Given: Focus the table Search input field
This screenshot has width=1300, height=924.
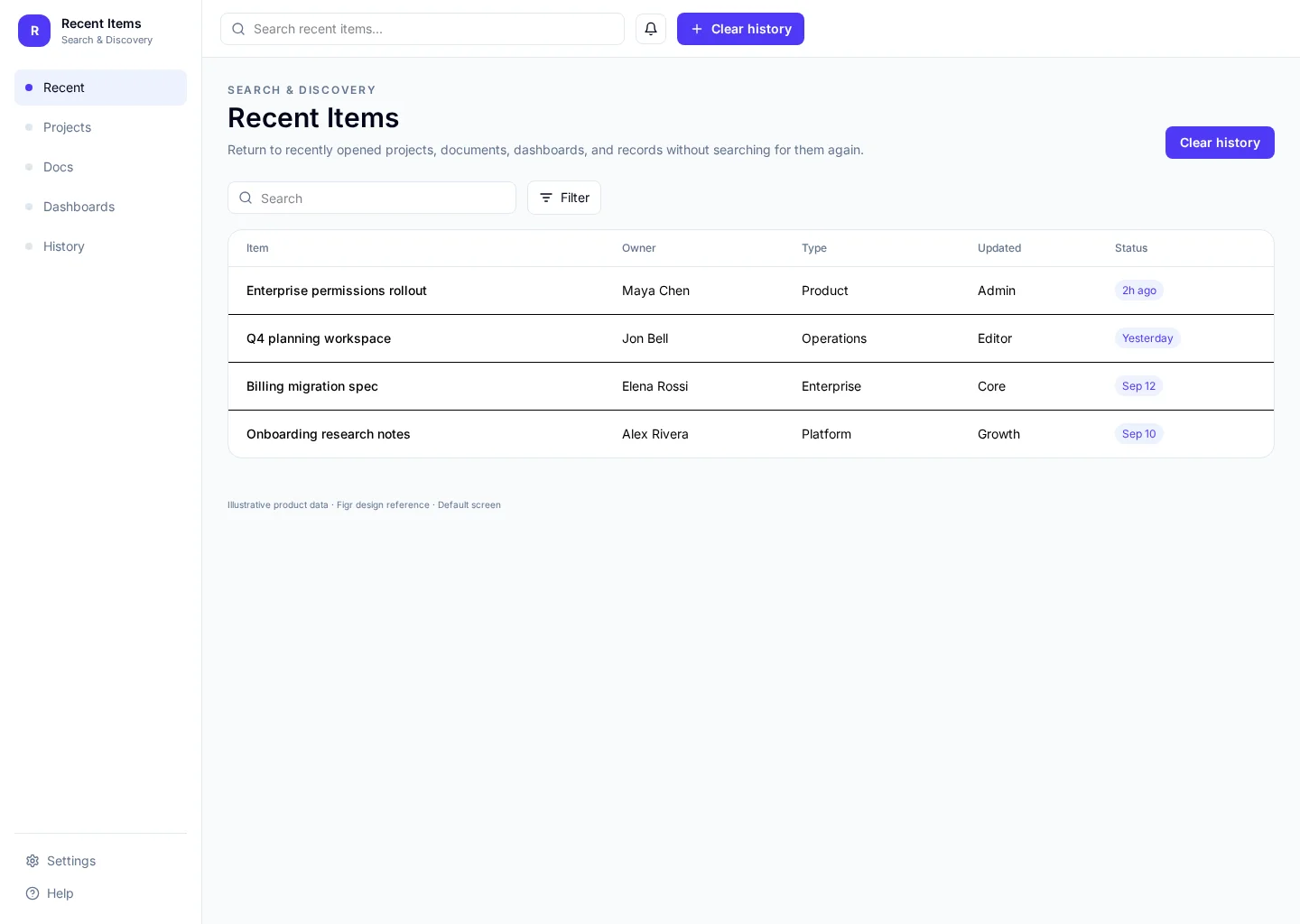Looking at the screenshot, I should (x=372, y=198).
